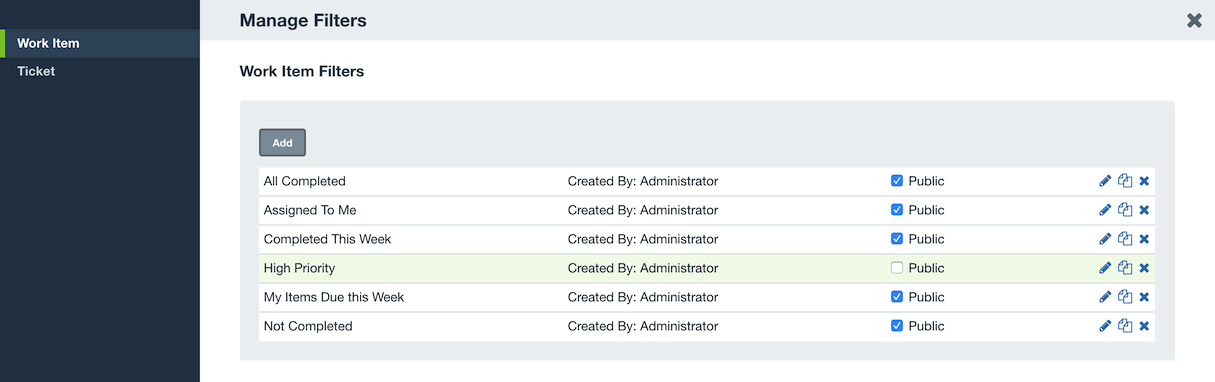Image resolution: width=1215 pixels, height=382 pixels.
Task: Add a new work item filter
Action: tap(282, 143)
